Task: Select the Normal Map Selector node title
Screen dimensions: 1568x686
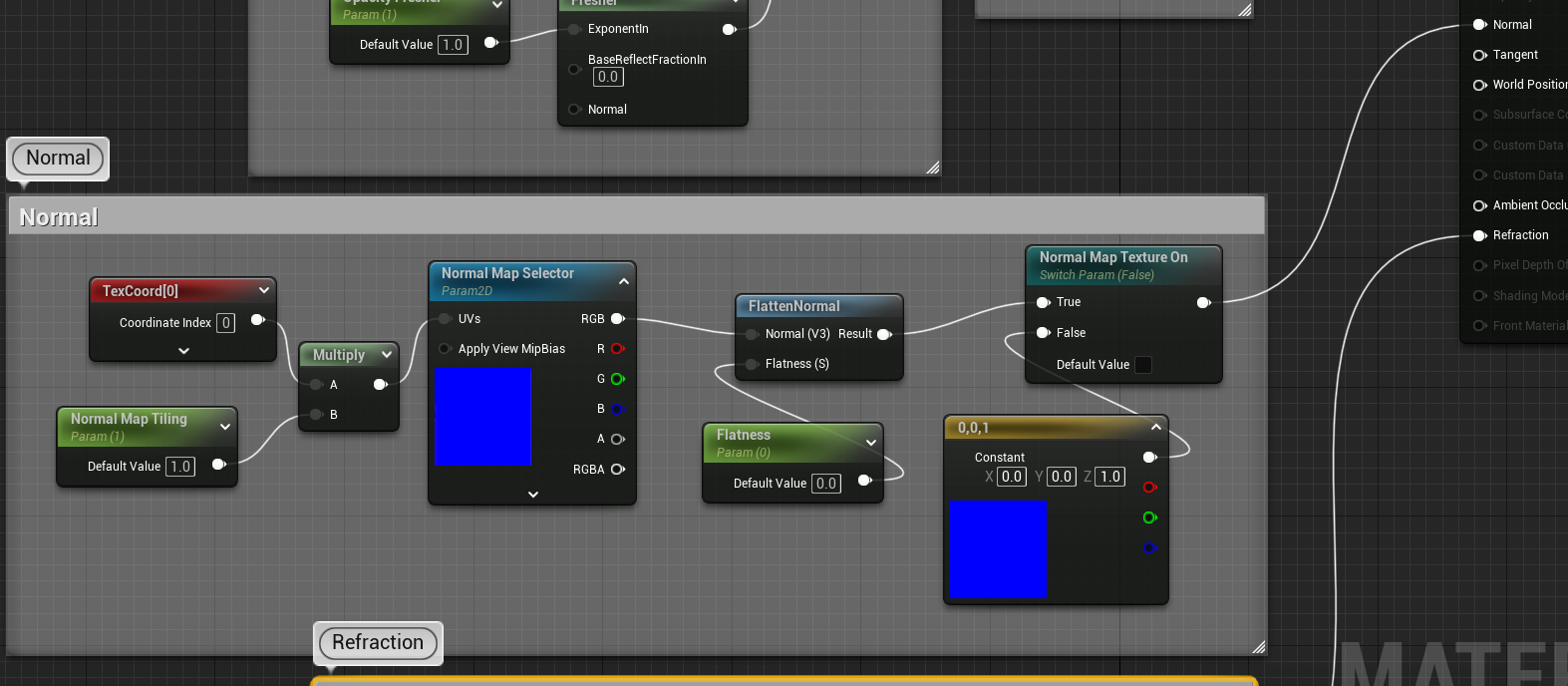Action: pos(507,273)
